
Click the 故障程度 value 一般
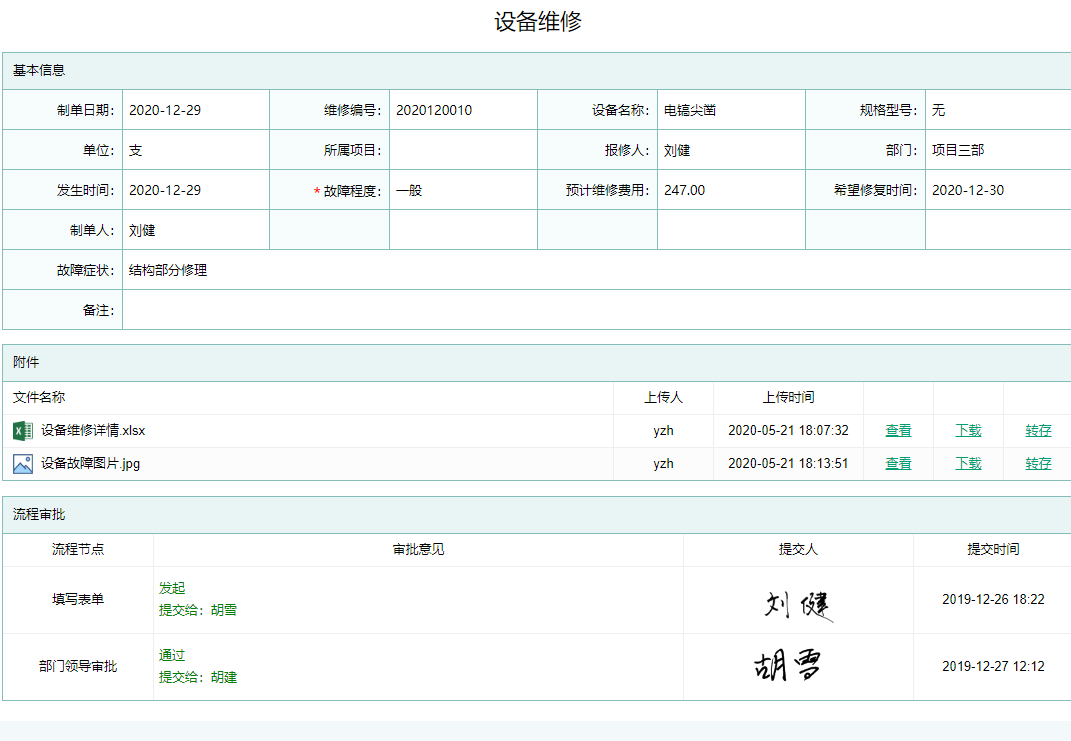409,190
